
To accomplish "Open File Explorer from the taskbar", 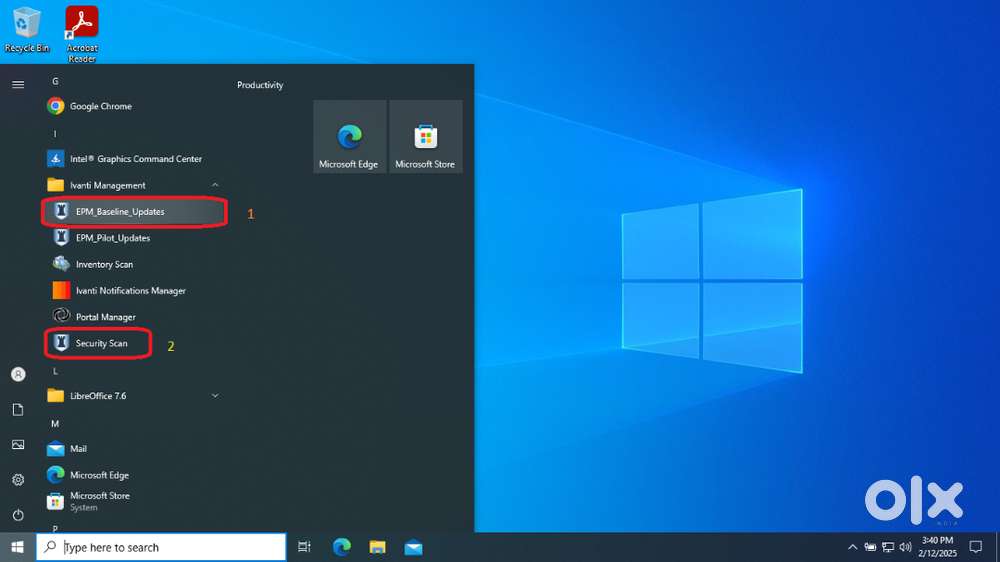I will [378, 547].
